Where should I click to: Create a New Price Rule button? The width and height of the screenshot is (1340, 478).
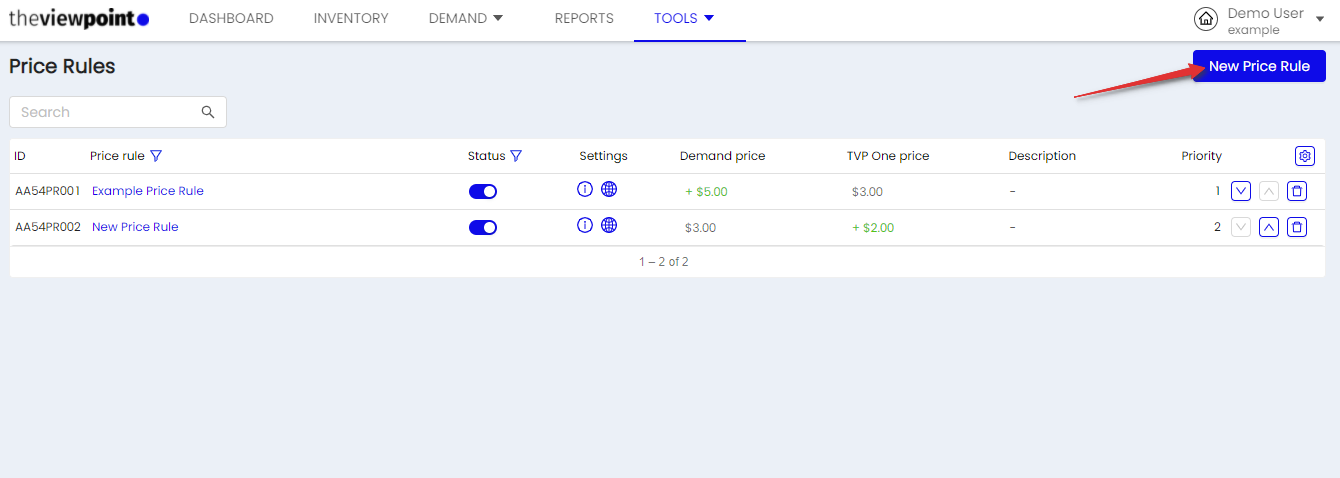(1259, 66)
